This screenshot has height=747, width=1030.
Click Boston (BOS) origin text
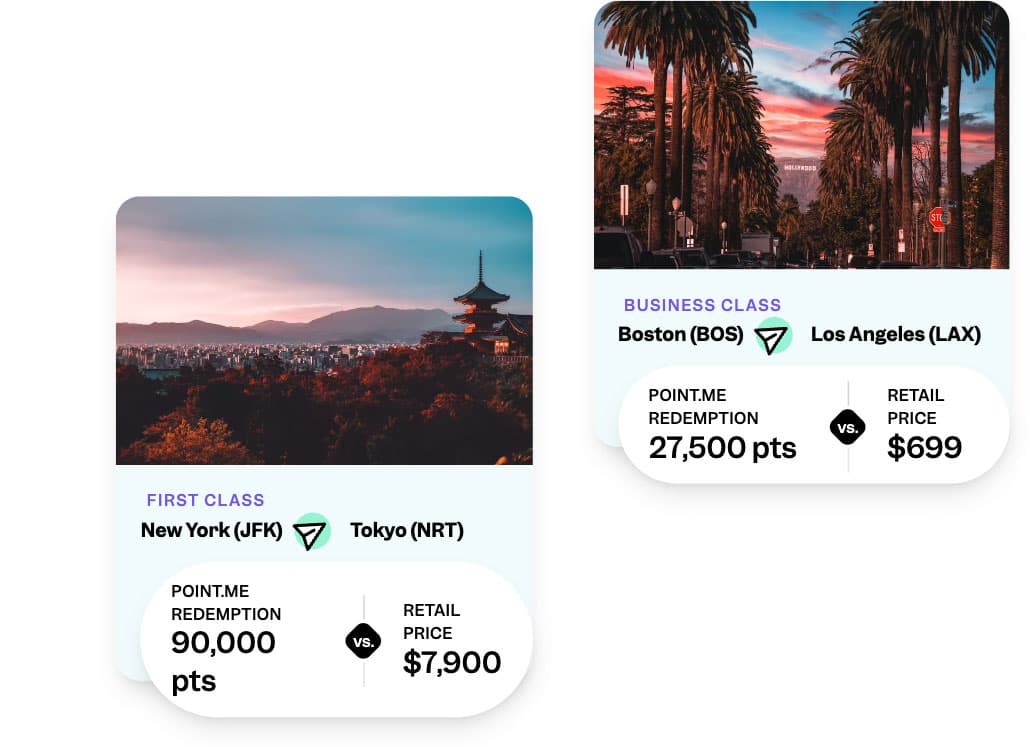681,334
